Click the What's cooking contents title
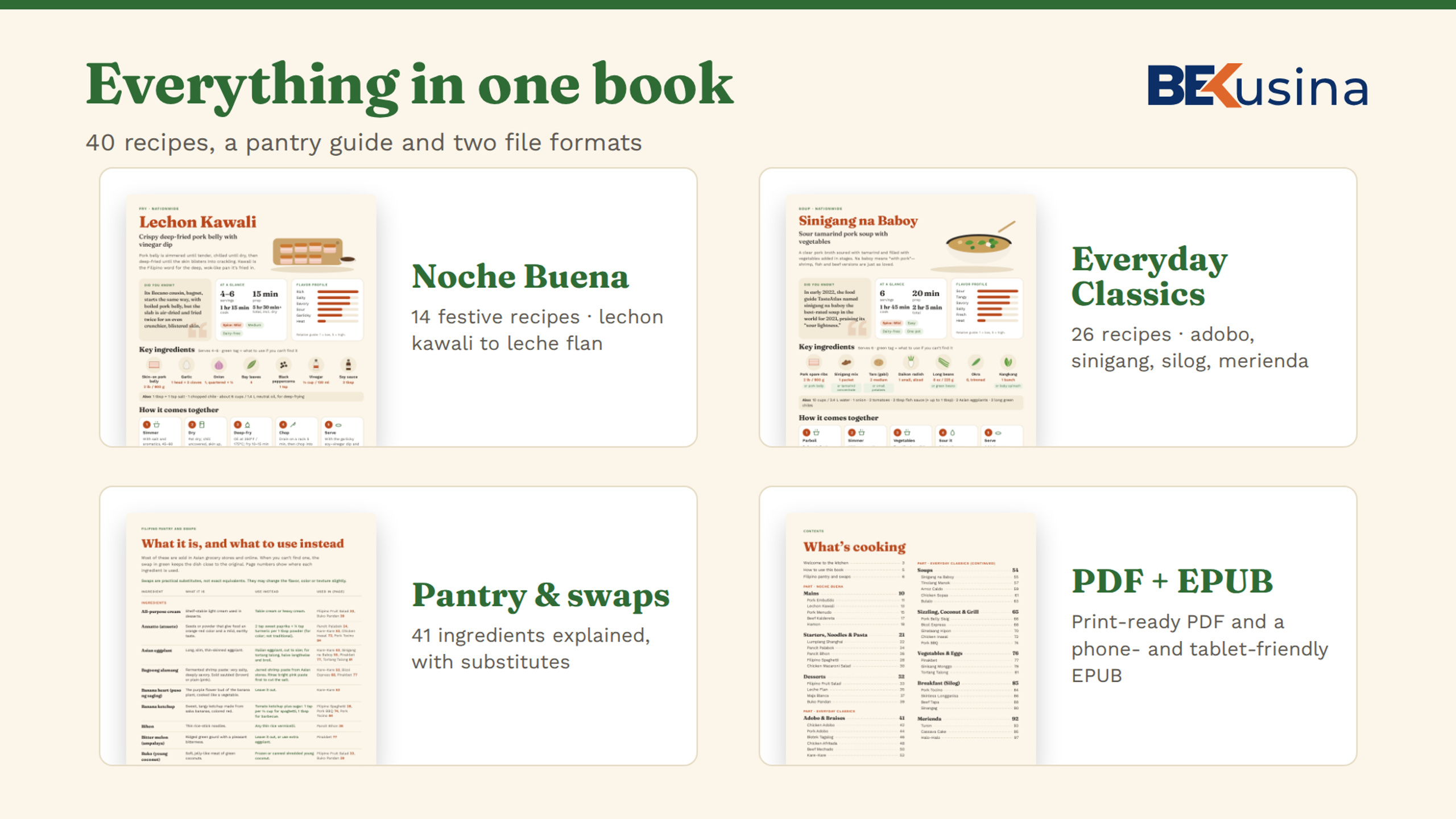 pos(854,547)
